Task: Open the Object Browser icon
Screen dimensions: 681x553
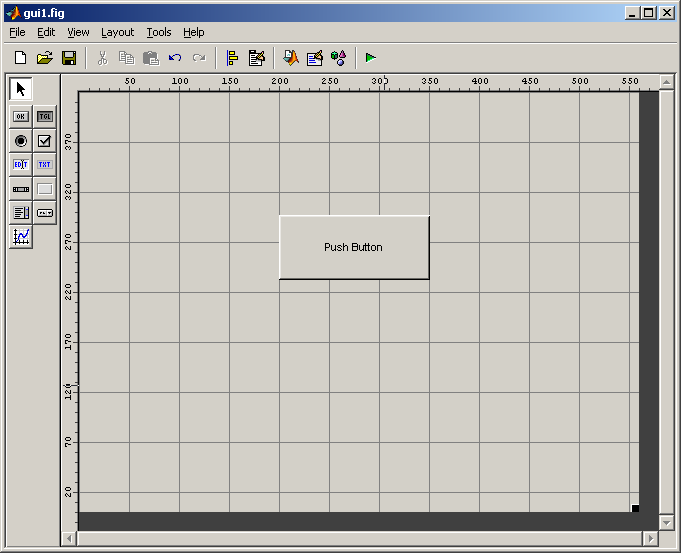Action: click(x=338, y=58)
